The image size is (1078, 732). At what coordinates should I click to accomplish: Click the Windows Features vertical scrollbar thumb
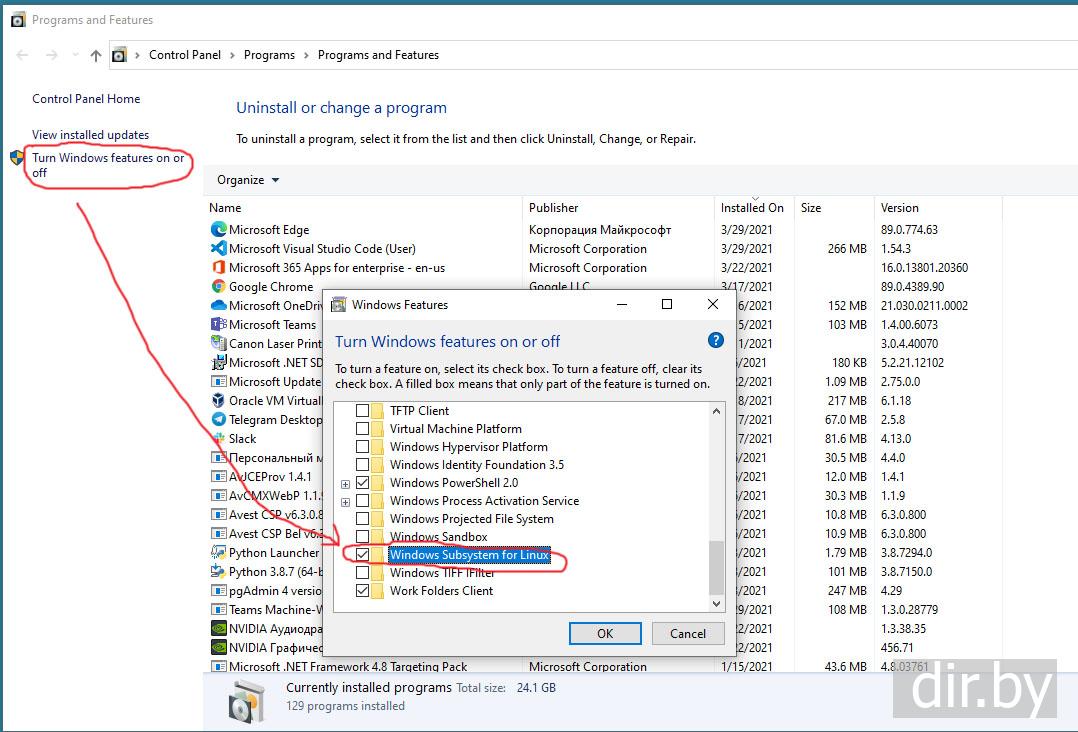coord(715,567)
